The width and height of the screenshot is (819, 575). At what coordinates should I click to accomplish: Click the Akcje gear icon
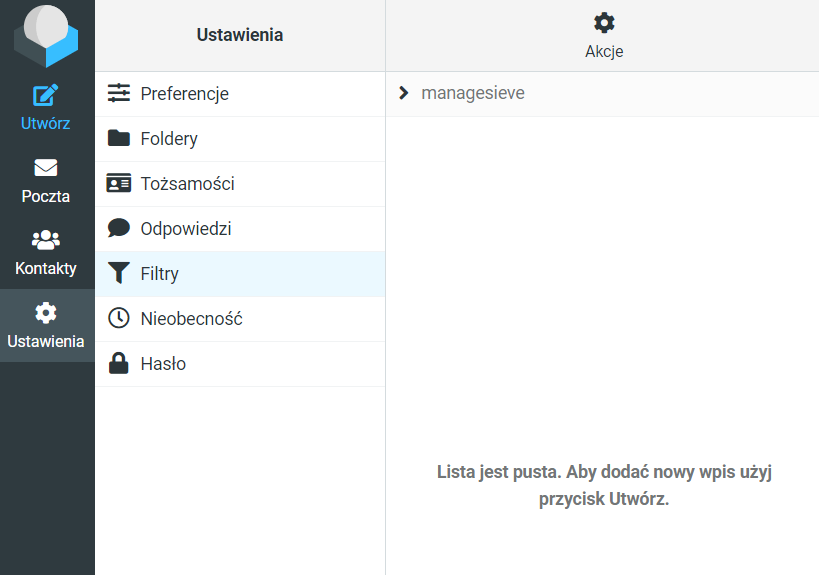pyautogui.click(x=604, y=22)
